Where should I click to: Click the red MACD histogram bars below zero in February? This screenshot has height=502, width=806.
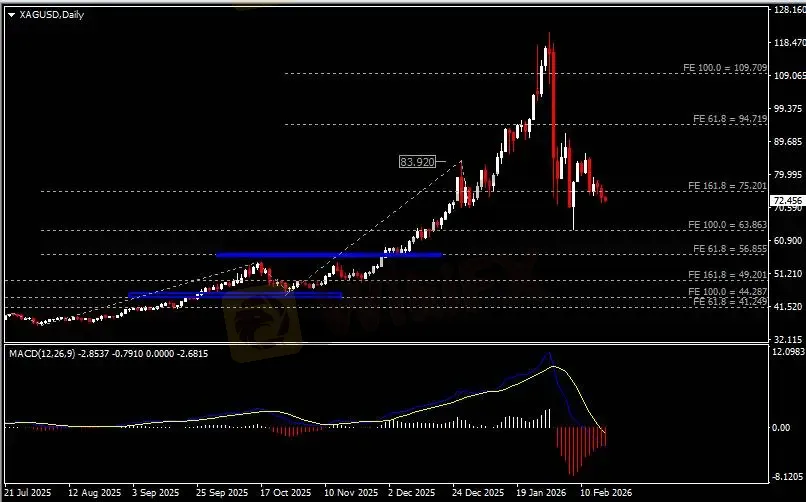[581, 450]
